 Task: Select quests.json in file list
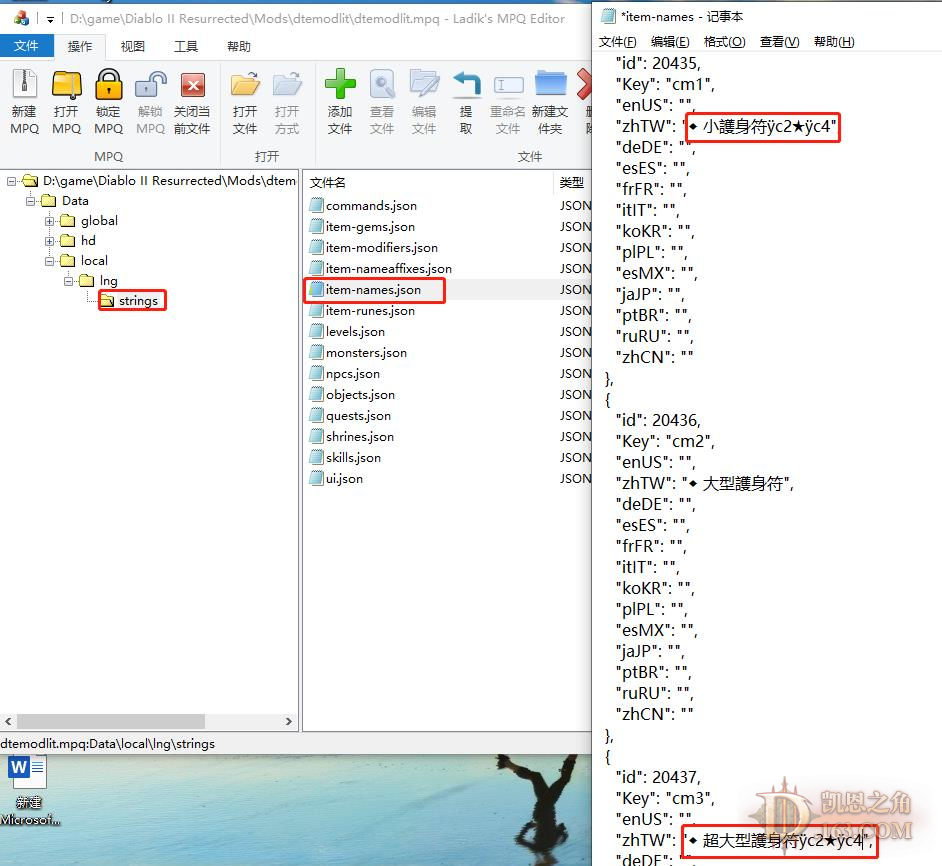pyautogui.click(x=358, y=416)
